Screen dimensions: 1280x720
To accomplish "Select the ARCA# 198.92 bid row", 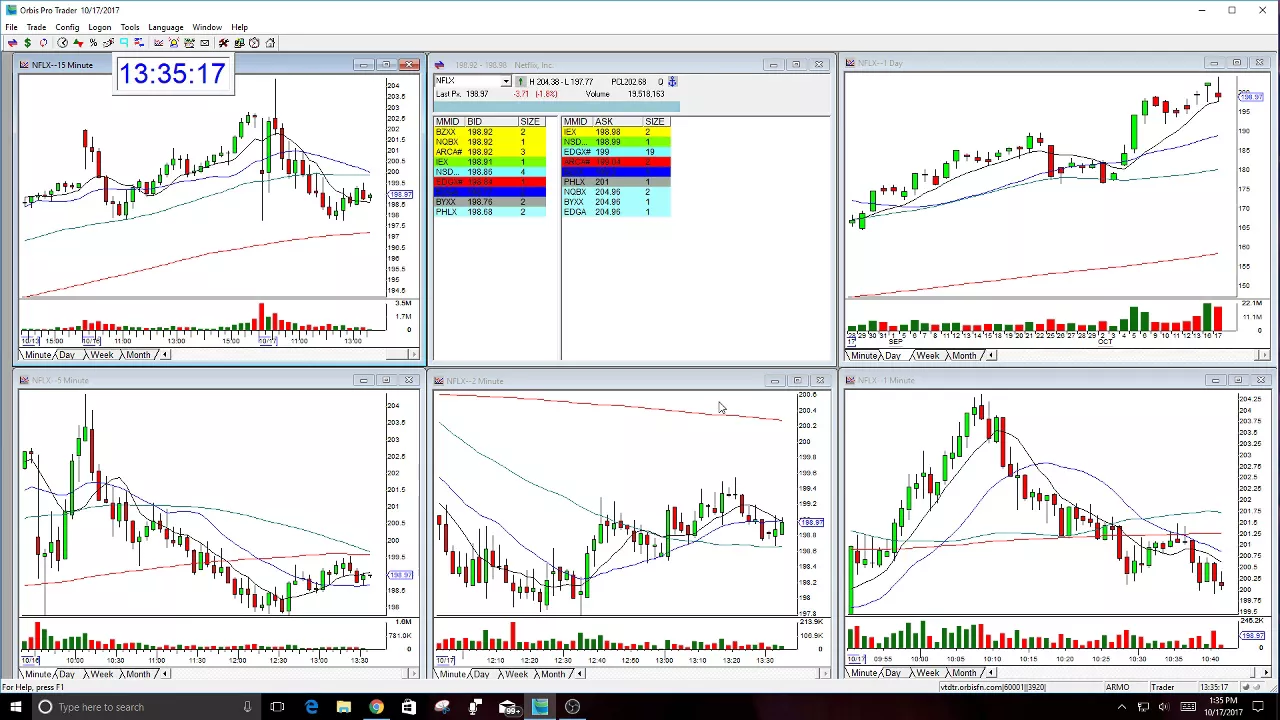I will click(x=490, y=152).
